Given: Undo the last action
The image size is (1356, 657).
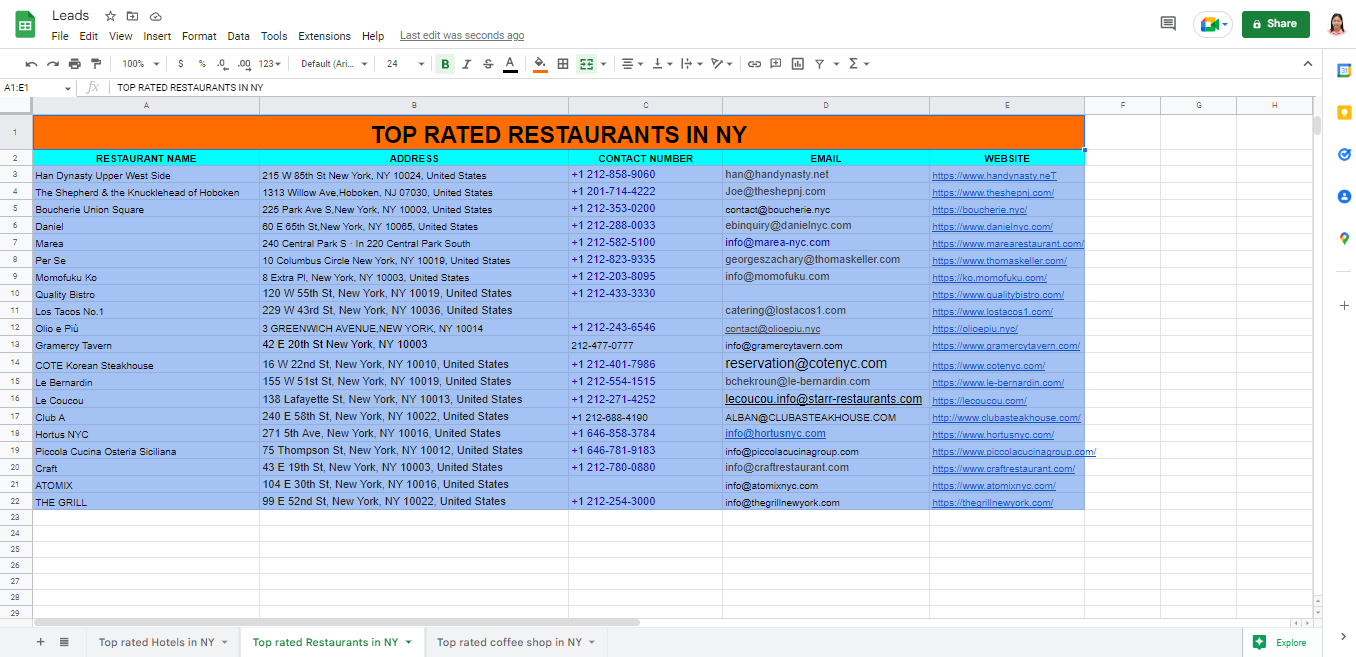Looking at the screenshot, I should [32, 64].
